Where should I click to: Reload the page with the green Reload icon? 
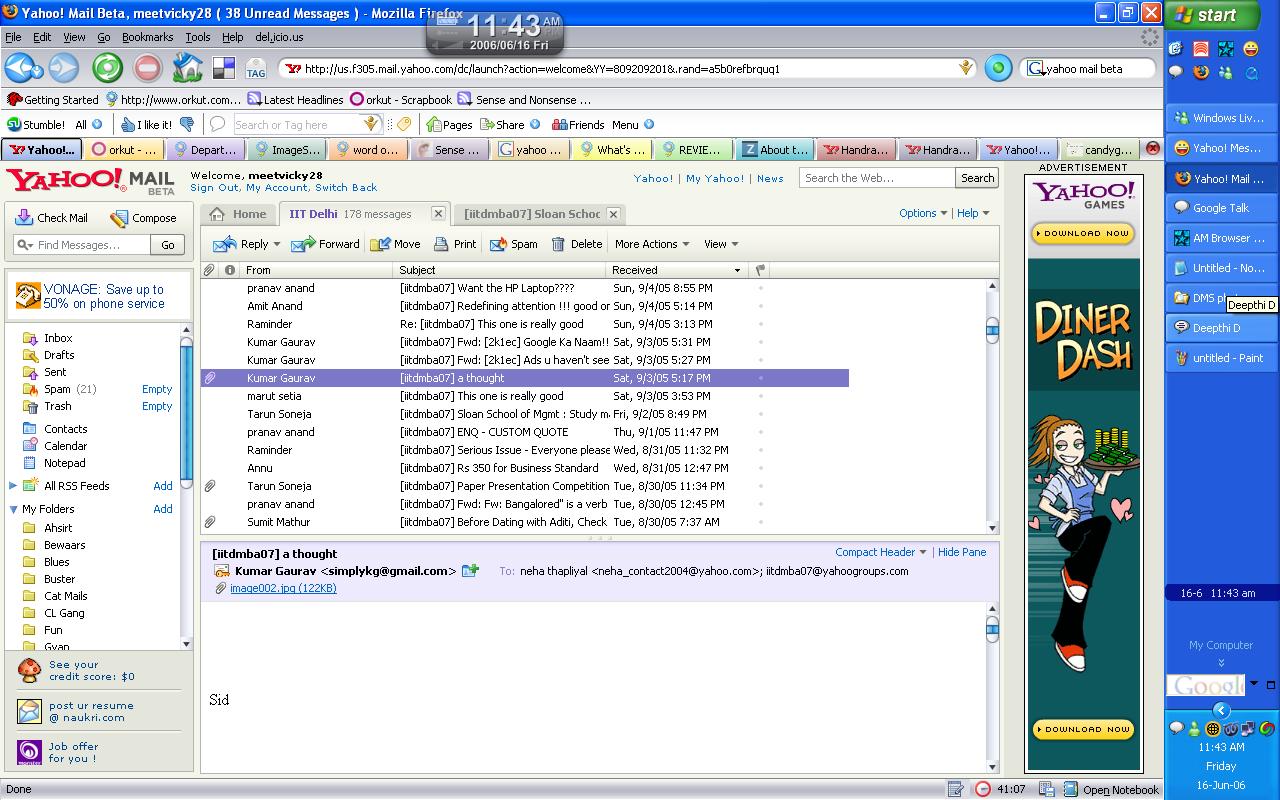pos(107,68)
